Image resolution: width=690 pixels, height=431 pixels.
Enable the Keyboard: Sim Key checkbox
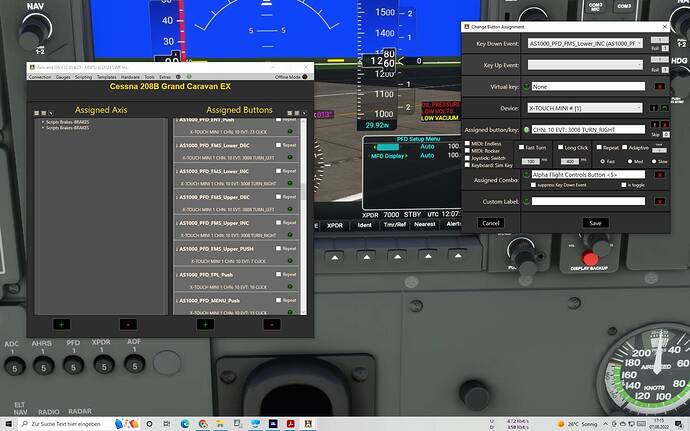click(x=467, y=165)
